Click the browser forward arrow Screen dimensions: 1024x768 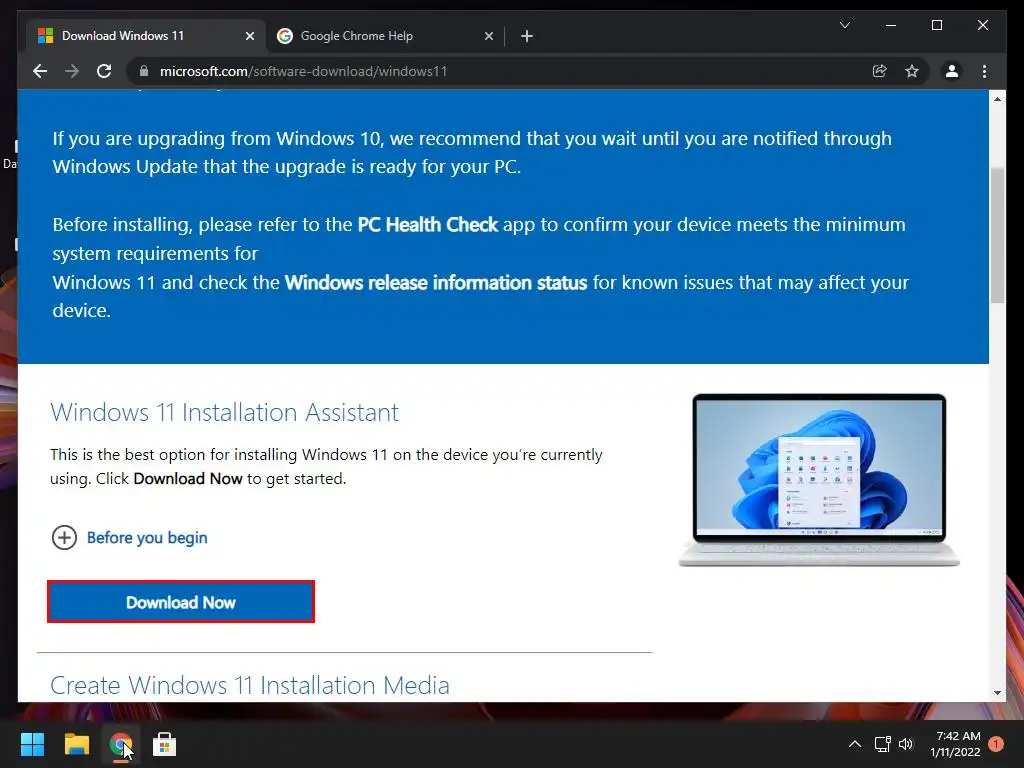click(x=72, y=71)
